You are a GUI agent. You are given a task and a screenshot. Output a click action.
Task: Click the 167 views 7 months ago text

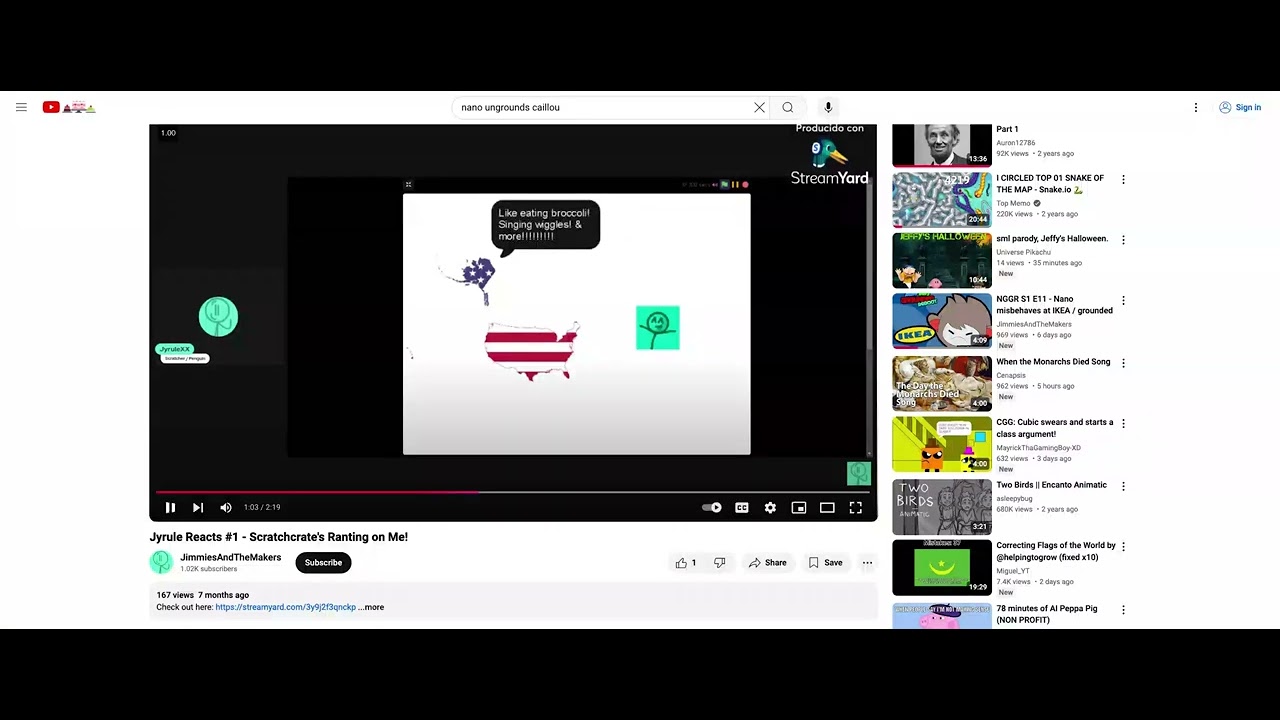tap(203, 595)
